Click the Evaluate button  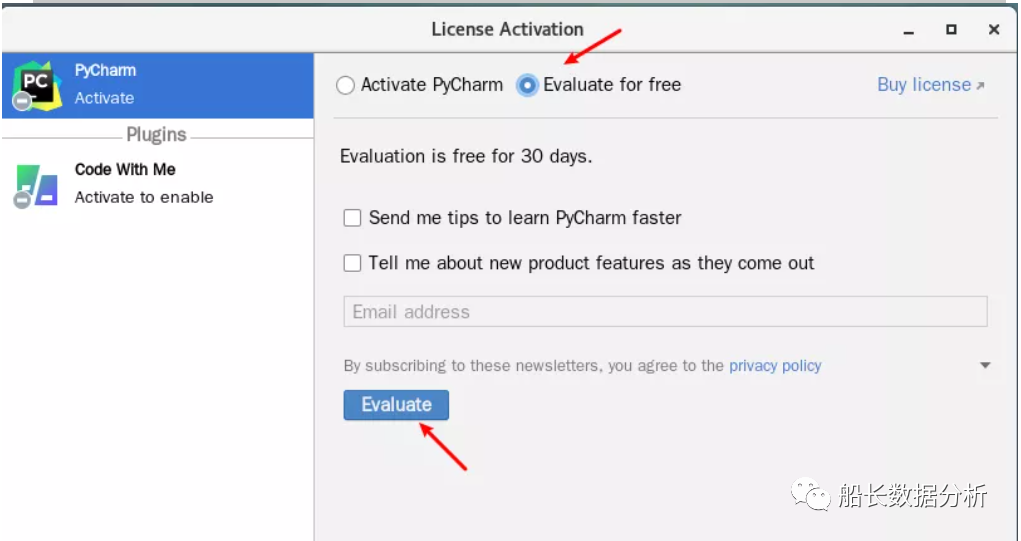396,405
